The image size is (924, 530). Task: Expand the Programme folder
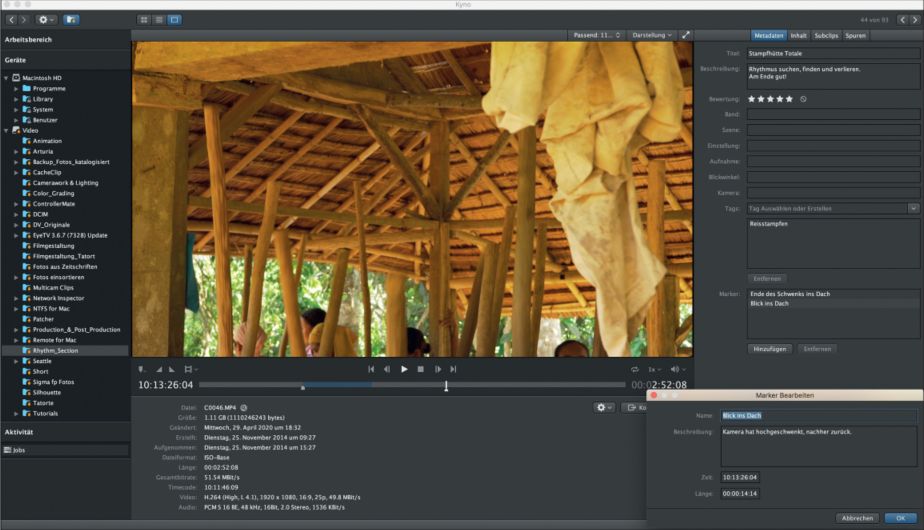pyautogui.click(x=16, y=88)
